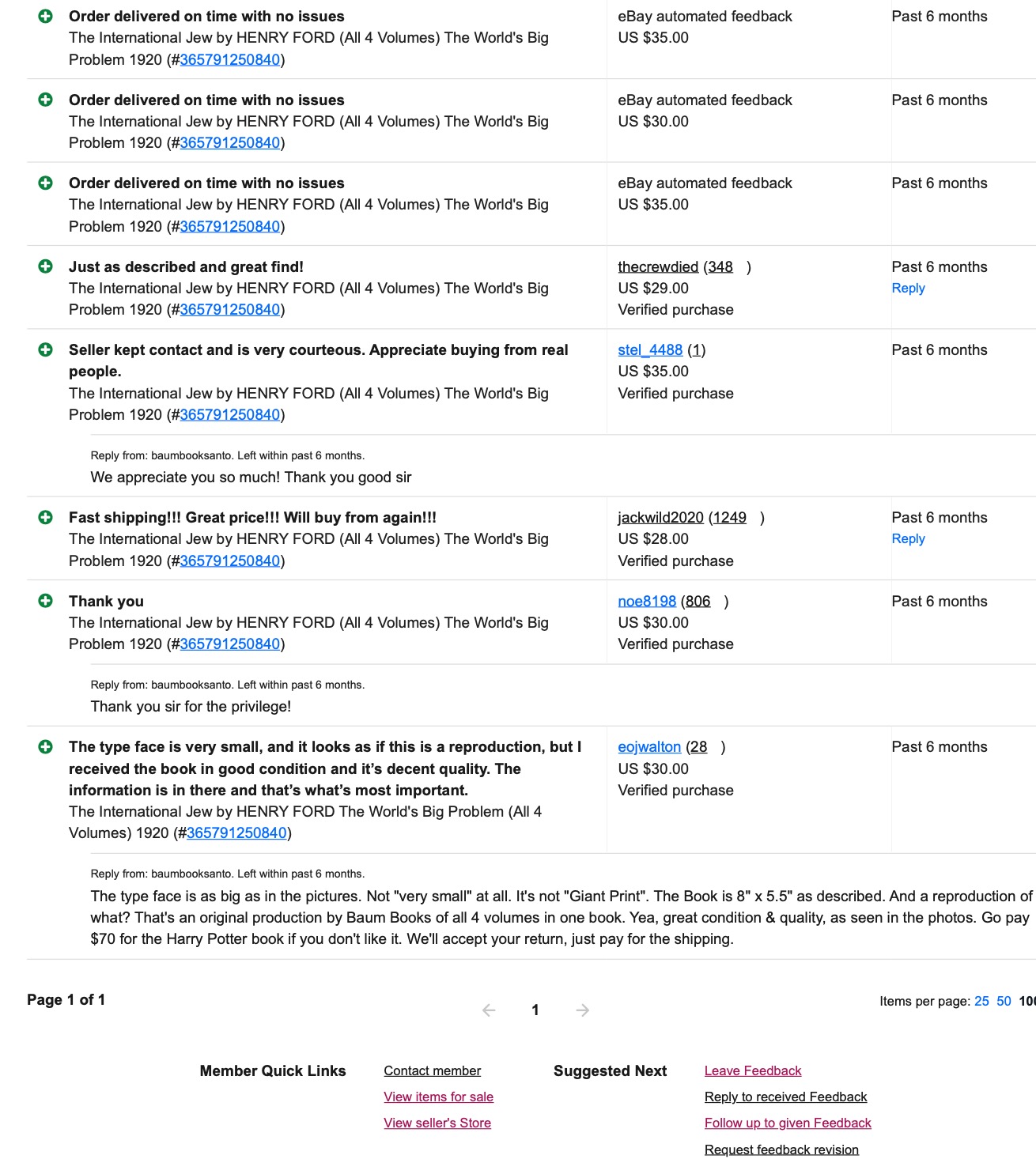The height and width of the screenshot is (1159, 1036).
Task: Open noe8198 member profile link
Action: click(x=647, y=601)
